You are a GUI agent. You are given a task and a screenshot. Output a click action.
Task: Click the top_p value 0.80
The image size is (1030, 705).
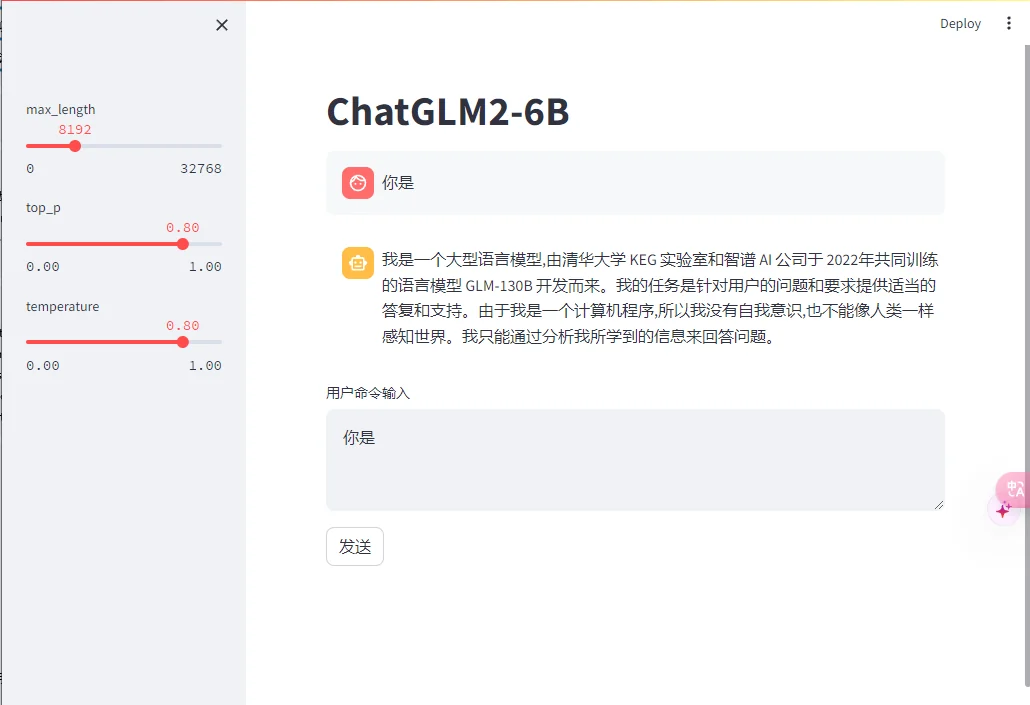tap(183, 227)
